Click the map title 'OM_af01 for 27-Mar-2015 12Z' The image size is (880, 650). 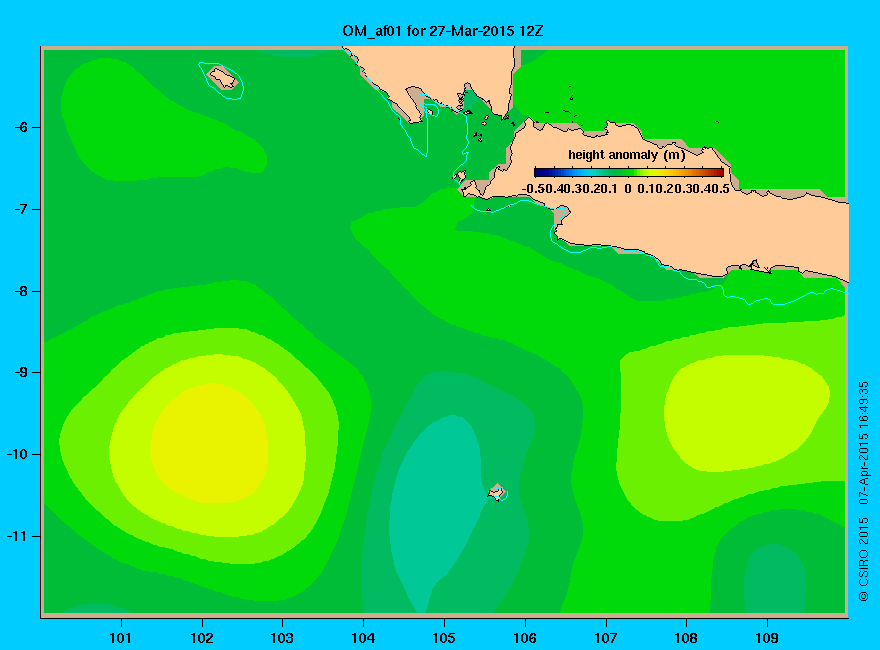[443, 31]
